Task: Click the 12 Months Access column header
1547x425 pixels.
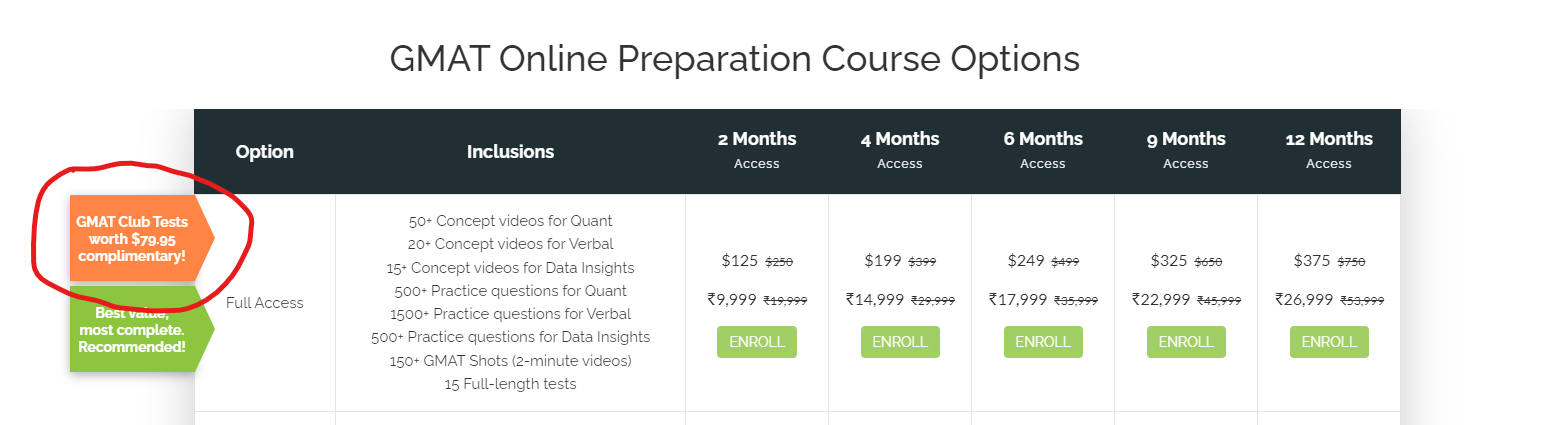Action: point(1328,150)
